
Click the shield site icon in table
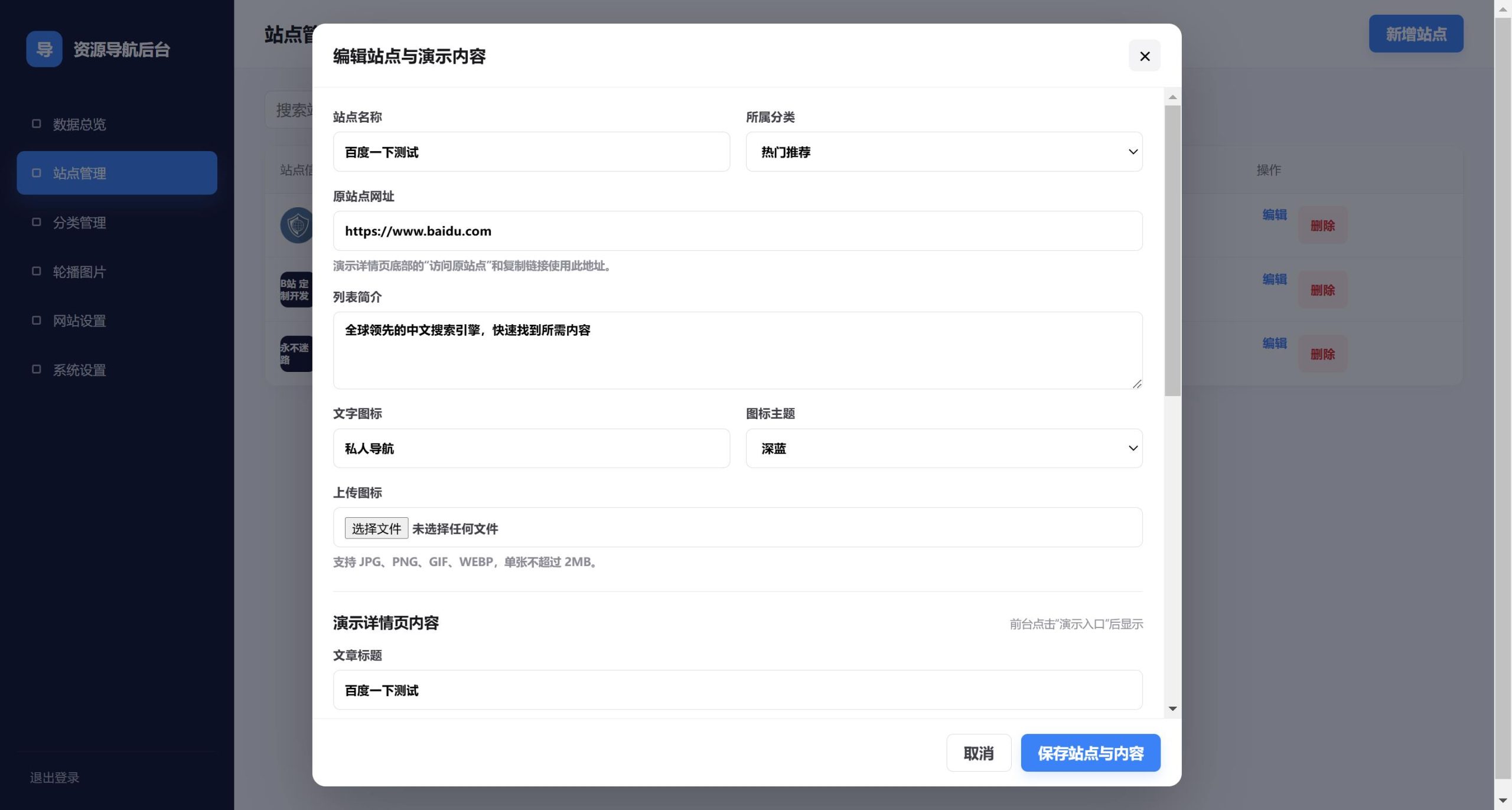click(296, 225)
